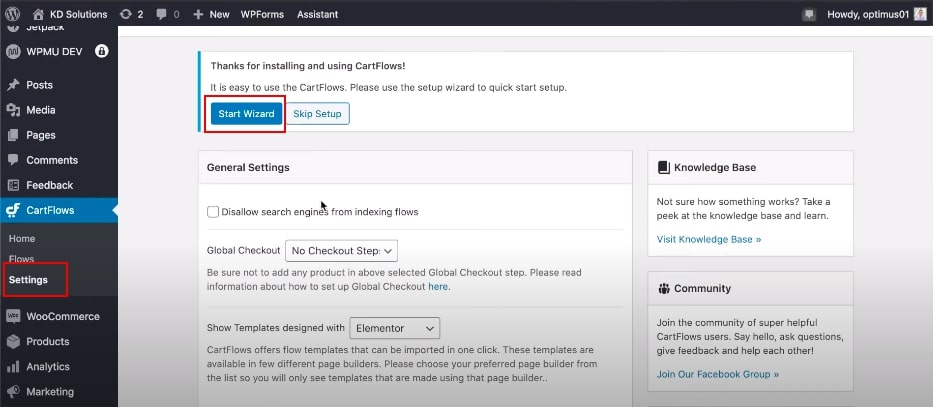Screen dimensions: 933x407
Task: Click the Global Checkout 'here' link
Action: point(438,286)
